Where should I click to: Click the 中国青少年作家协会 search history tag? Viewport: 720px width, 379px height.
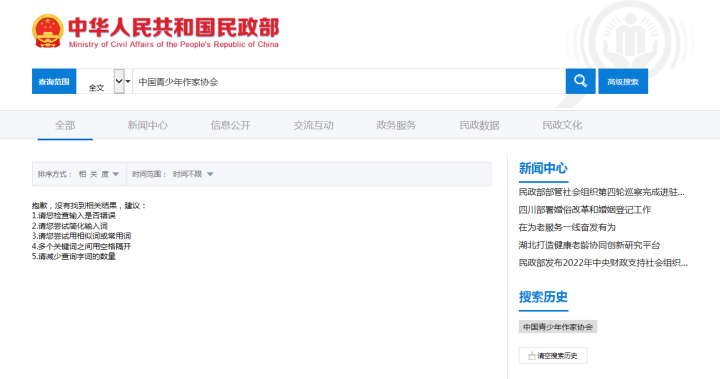(558, 327)
